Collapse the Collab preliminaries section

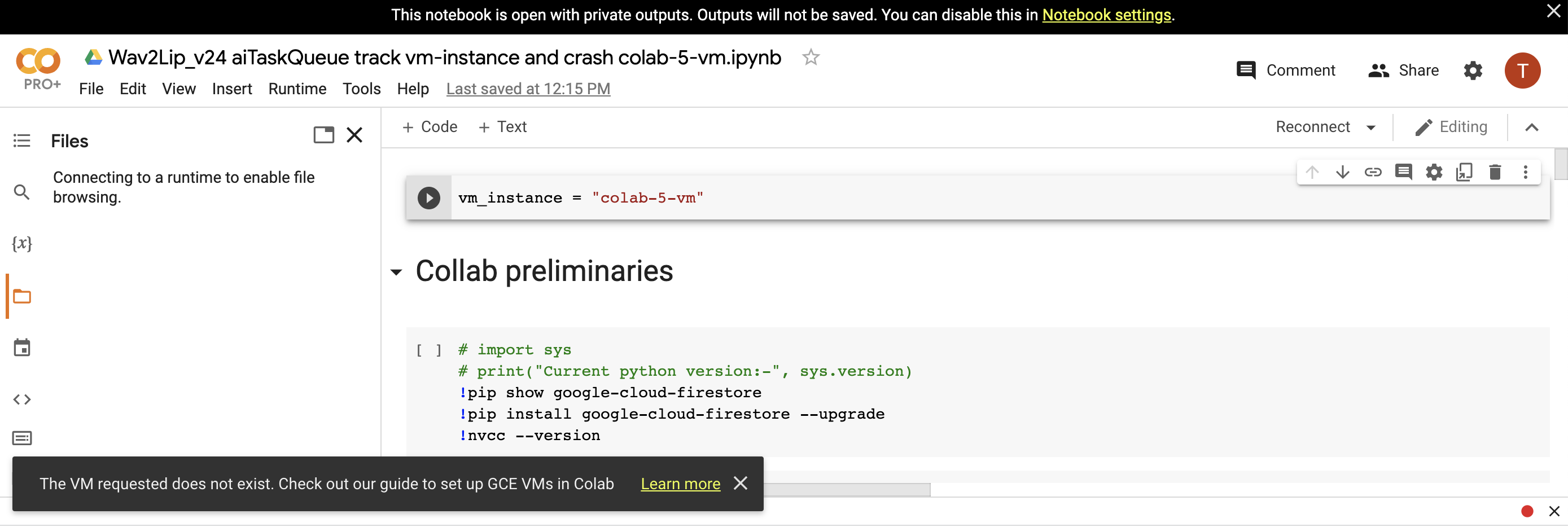[x=396, y=272]
